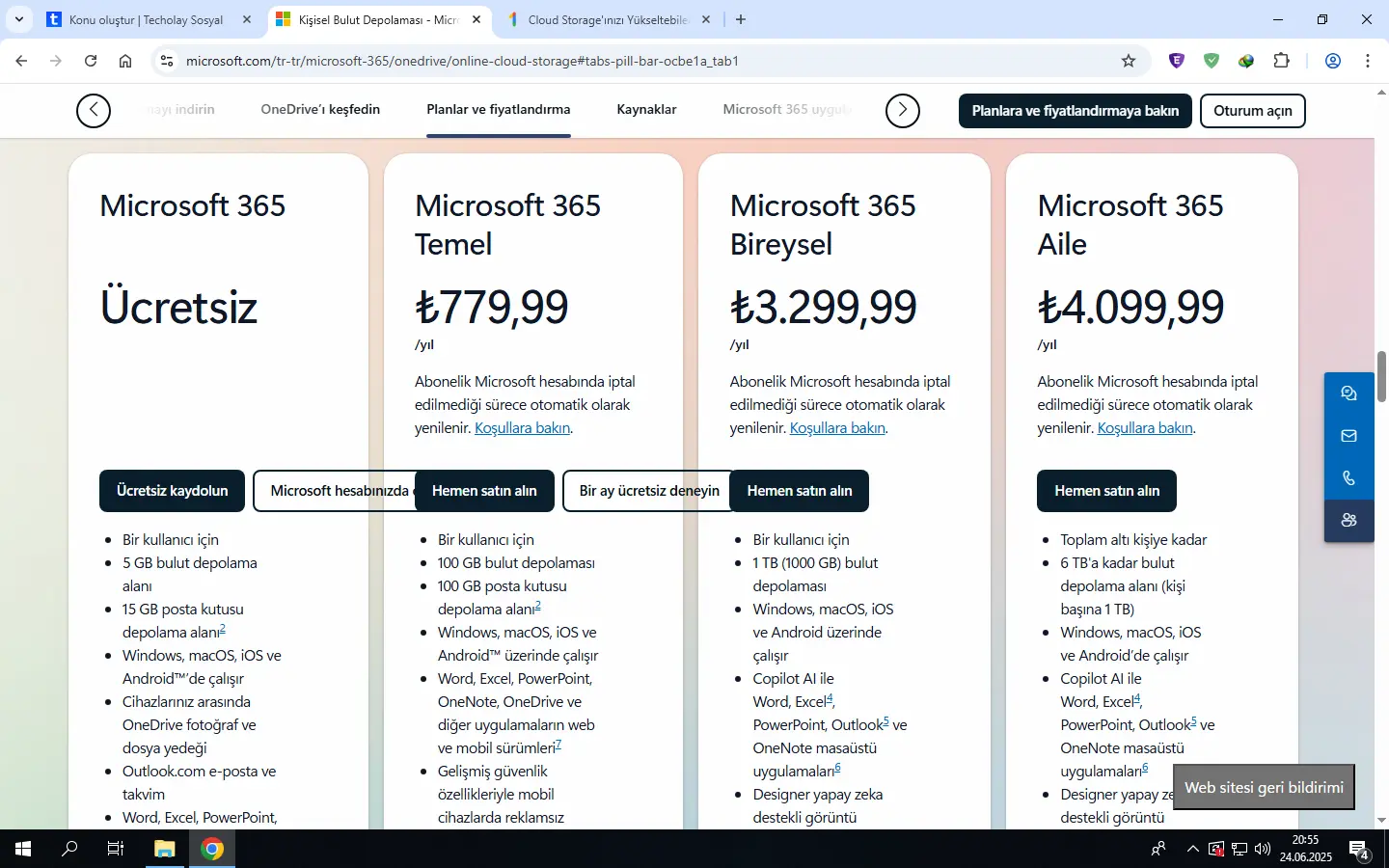Bookmark this page with the star icon

click(1129, 61)
